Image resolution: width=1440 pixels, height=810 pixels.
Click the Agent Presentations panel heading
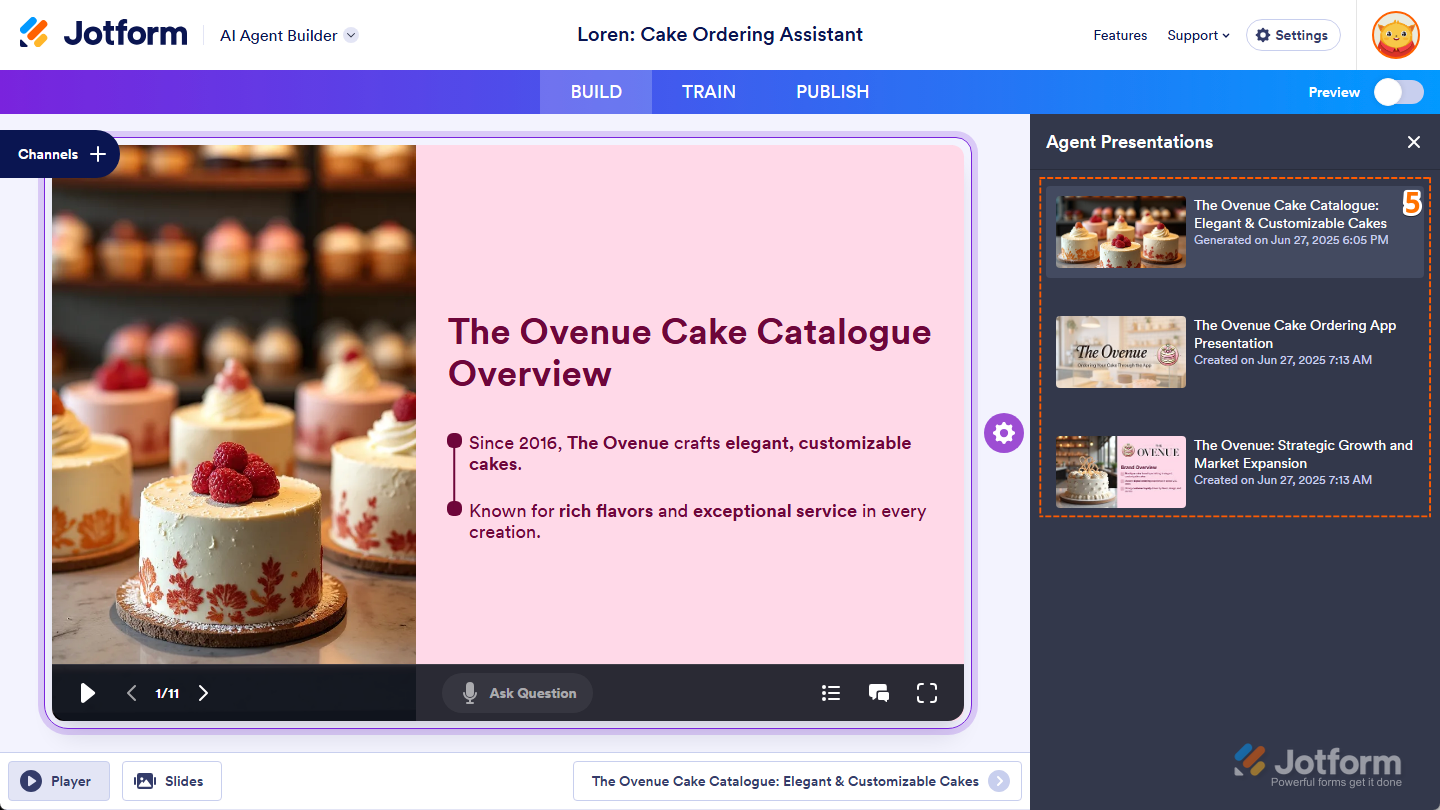point(1129,142)
